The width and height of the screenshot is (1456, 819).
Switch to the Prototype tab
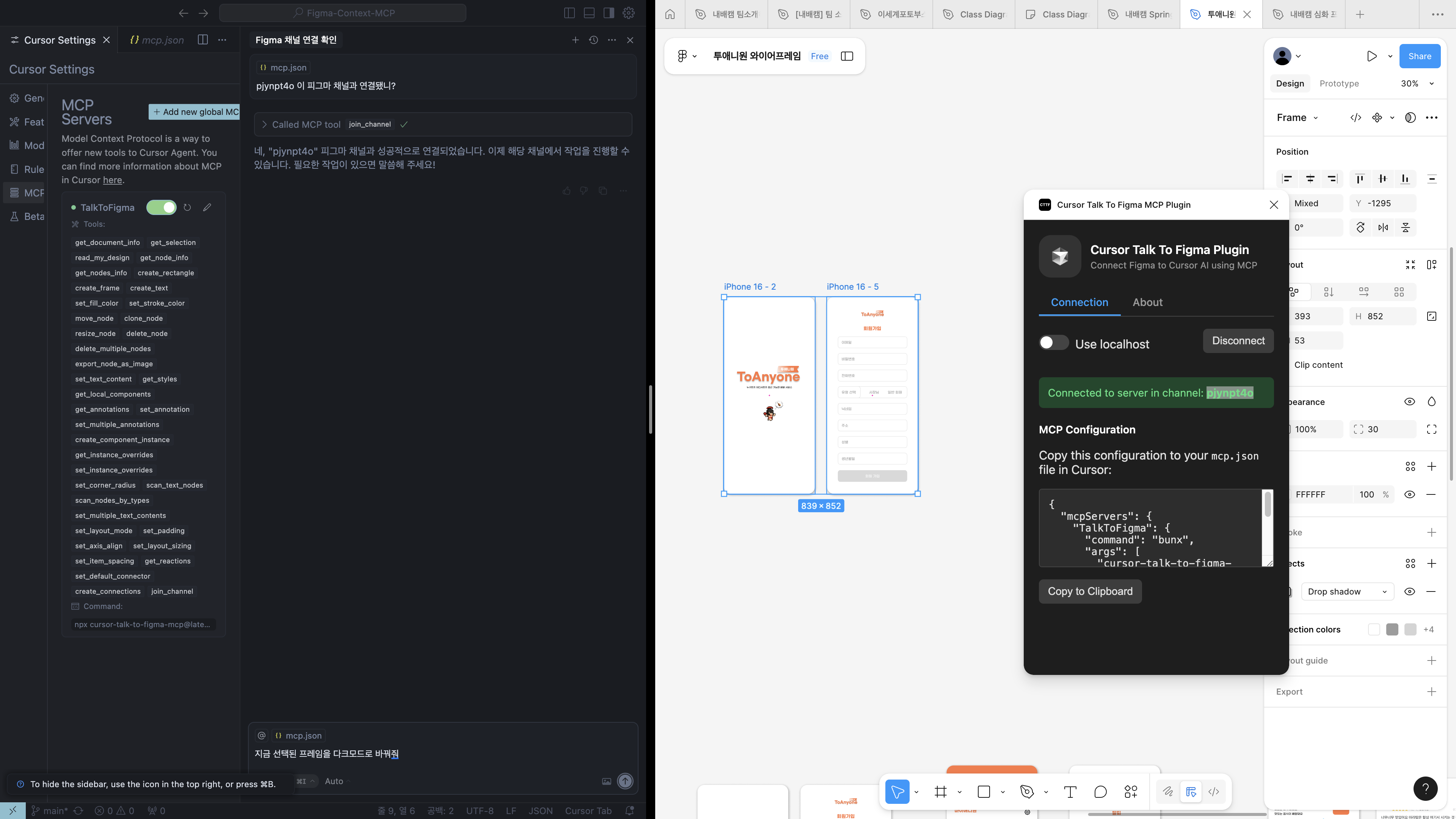click(1339, 84)
